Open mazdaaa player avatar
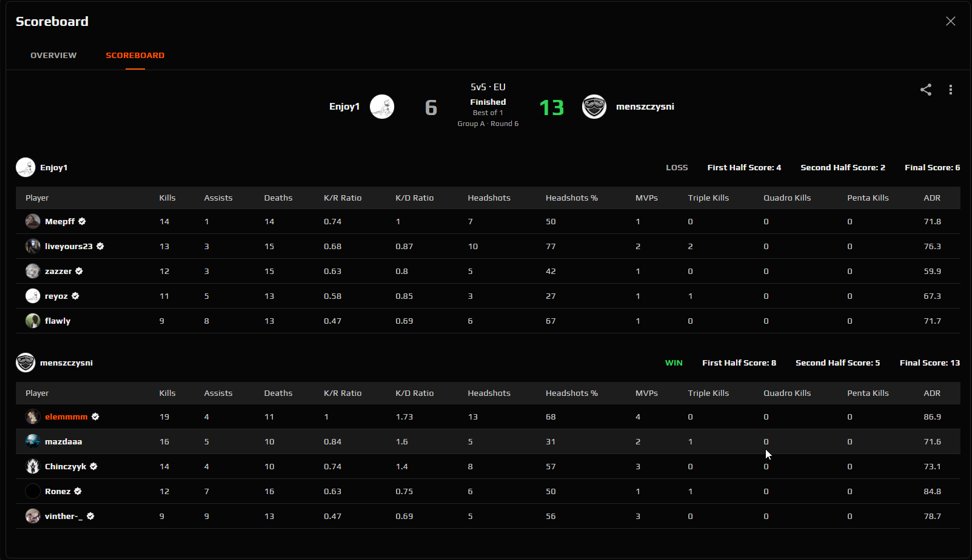 pyautogui.click(x=33, y=442)
